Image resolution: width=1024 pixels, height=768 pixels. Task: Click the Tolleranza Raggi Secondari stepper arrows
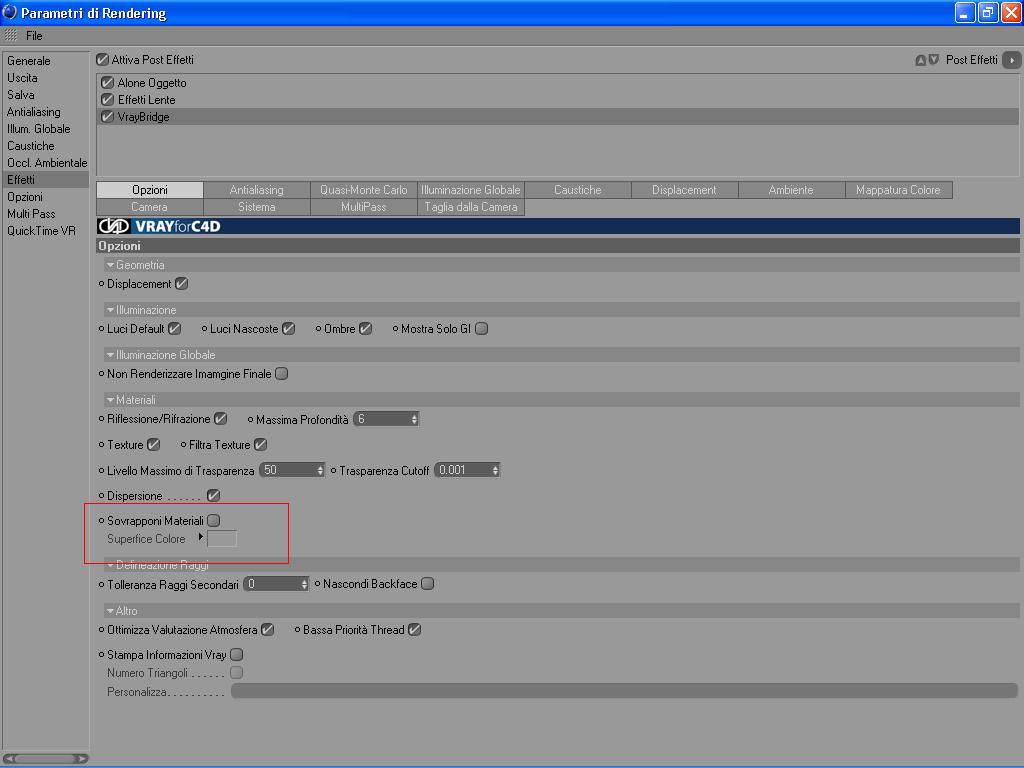coord(304,584)
